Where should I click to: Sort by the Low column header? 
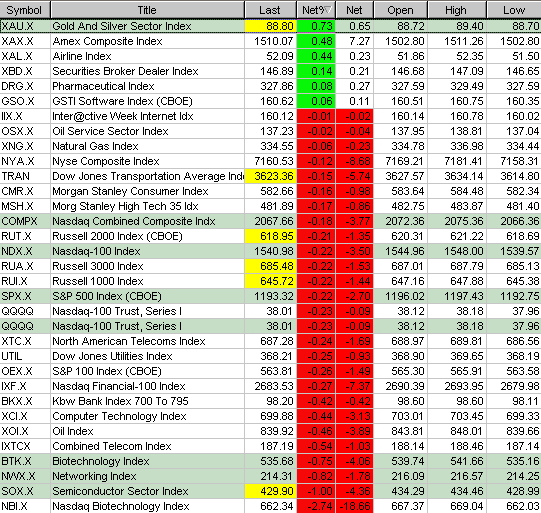tap(514, 10)
